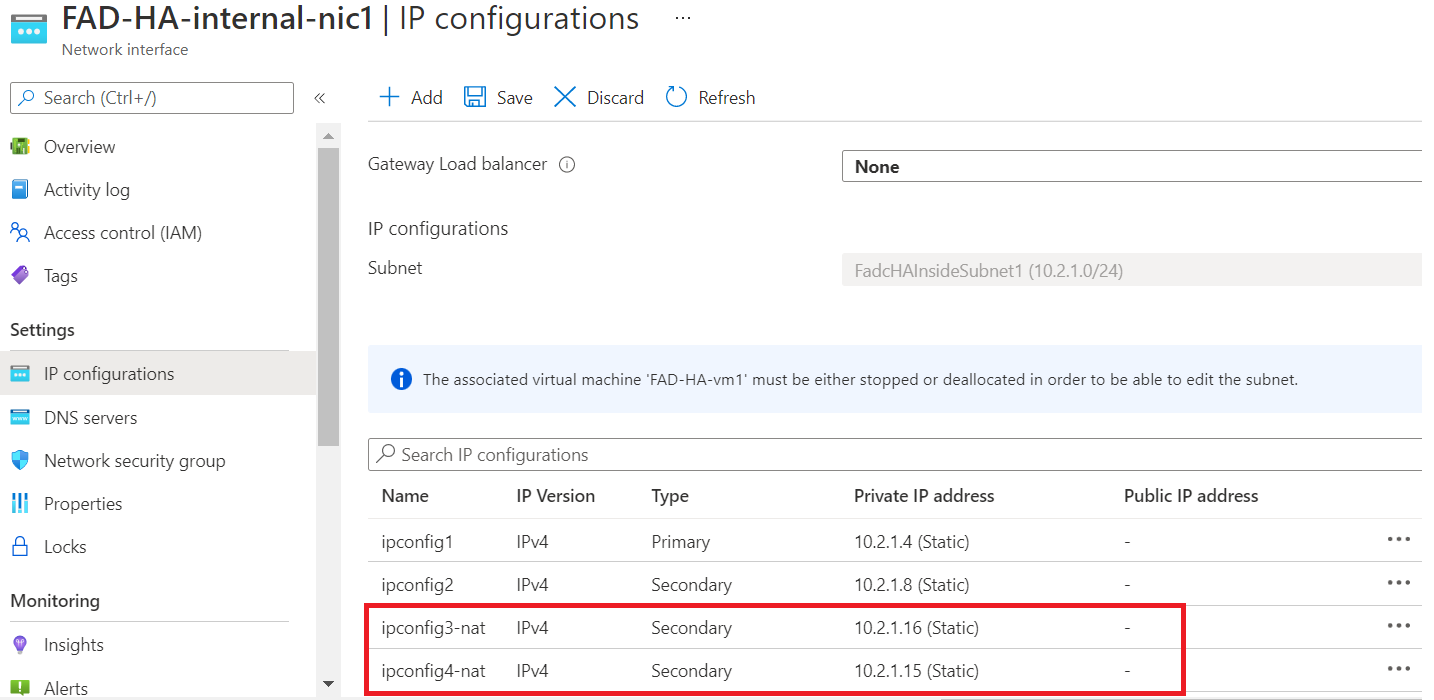Click the Gateway Load balancer info icon
The width and height of the screenshot is (1434, 700).
point(567,165)
